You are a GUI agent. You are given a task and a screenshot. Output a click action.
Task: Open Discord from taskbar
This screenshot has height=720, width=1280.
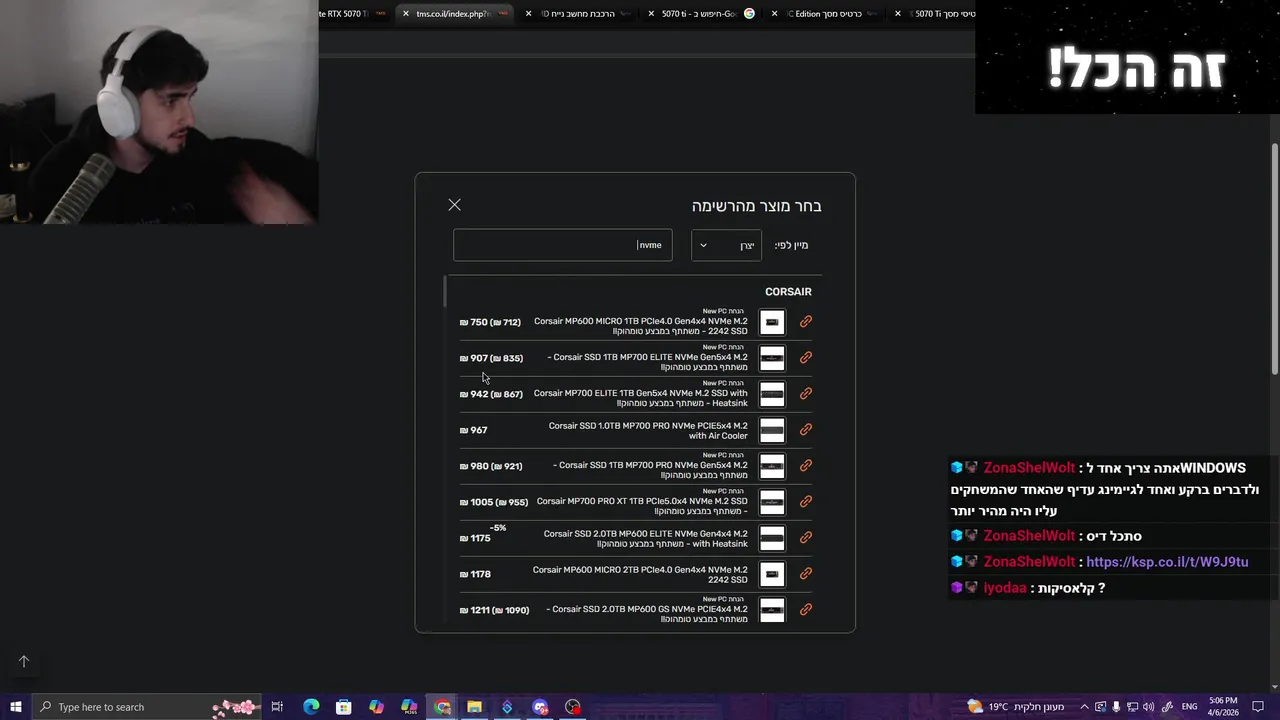pos(540,707)
